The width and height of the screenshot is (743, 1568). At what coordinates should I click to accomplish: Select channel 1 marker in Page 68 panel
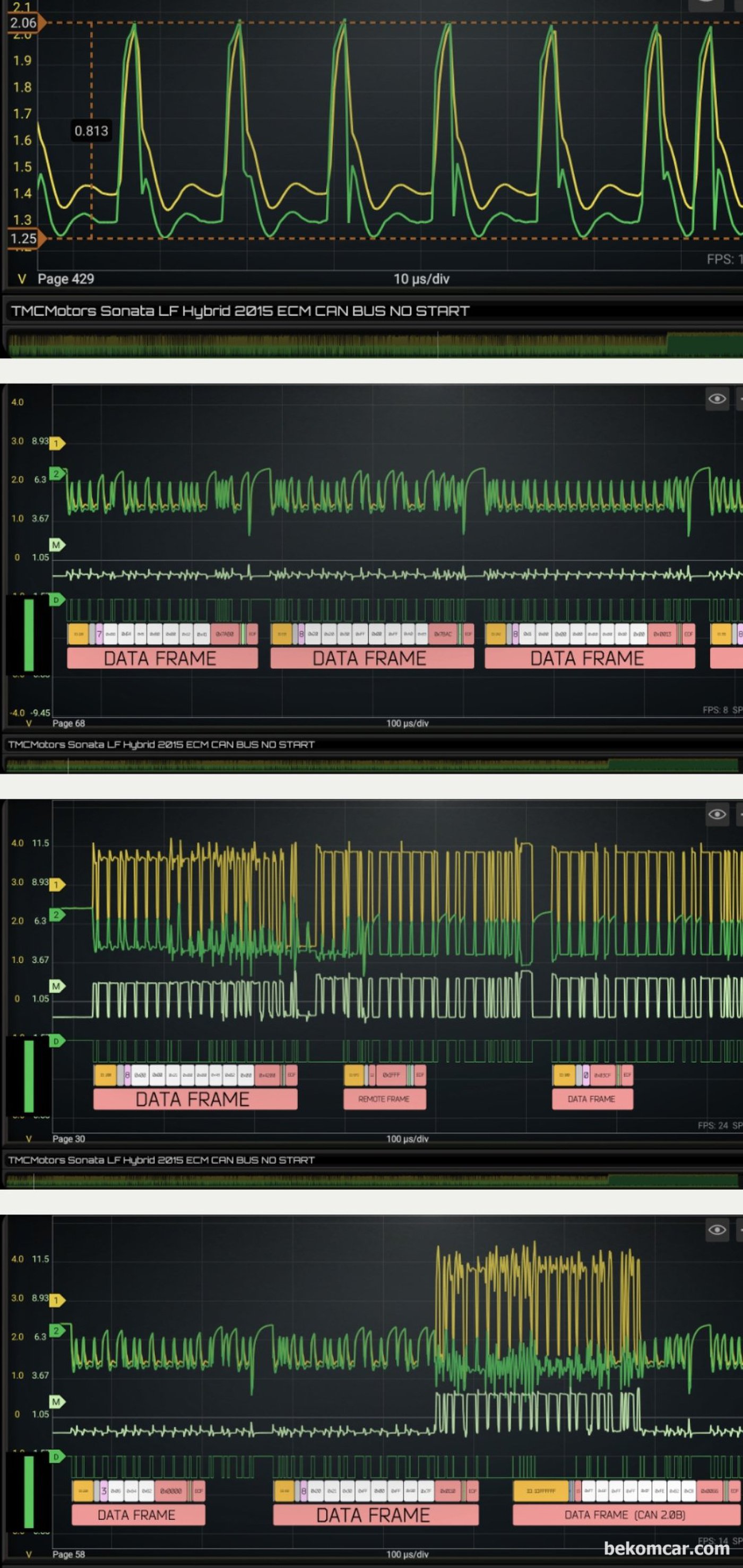(x=57, y=443)
